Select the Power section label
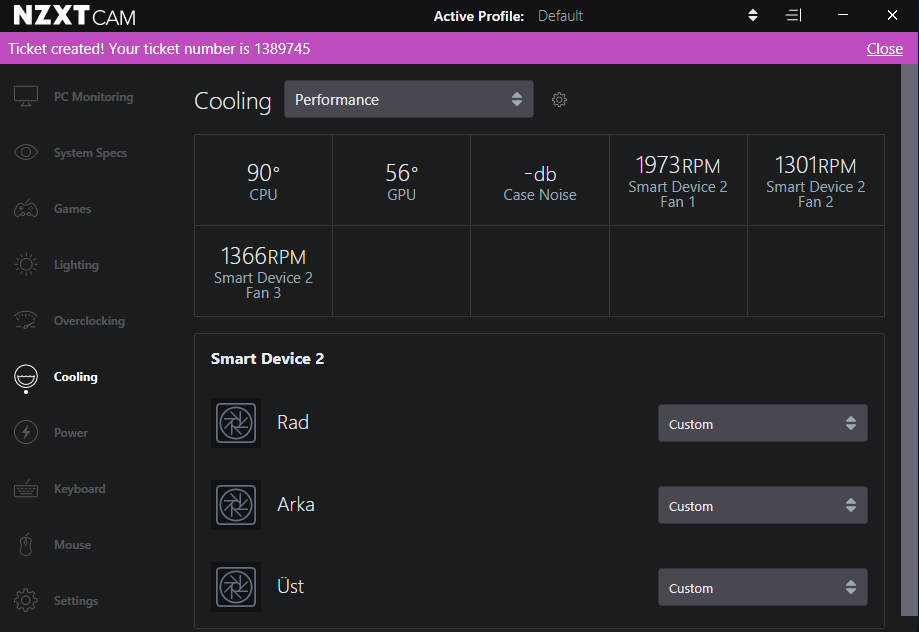This screenshot has height=632, width=919. (70, 433)
